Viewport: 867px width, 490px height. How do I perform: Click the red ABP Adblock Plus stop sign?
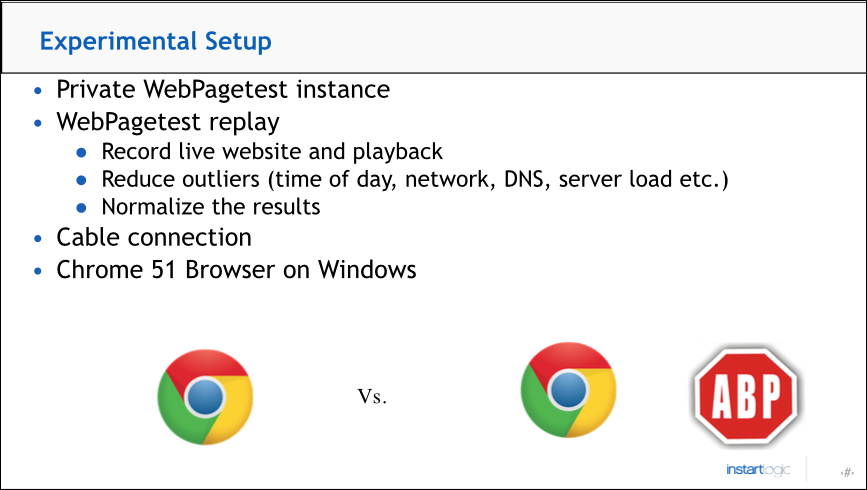(746, 394)
